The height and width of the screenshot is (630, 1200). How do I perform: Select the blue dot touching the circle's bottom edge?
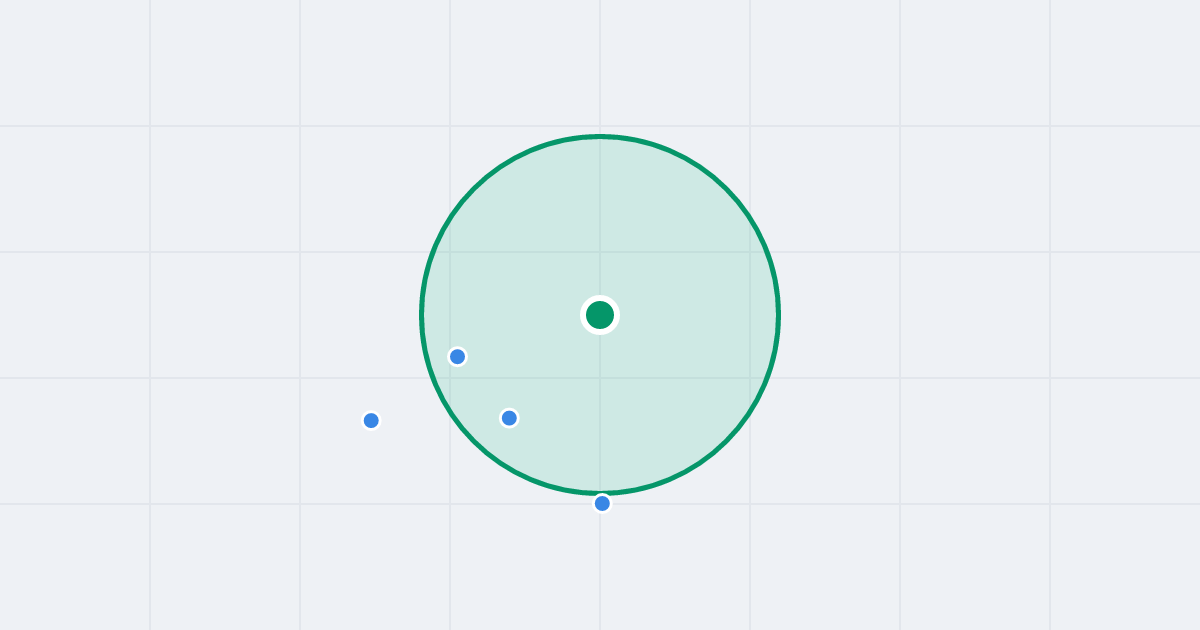(602, 503)
